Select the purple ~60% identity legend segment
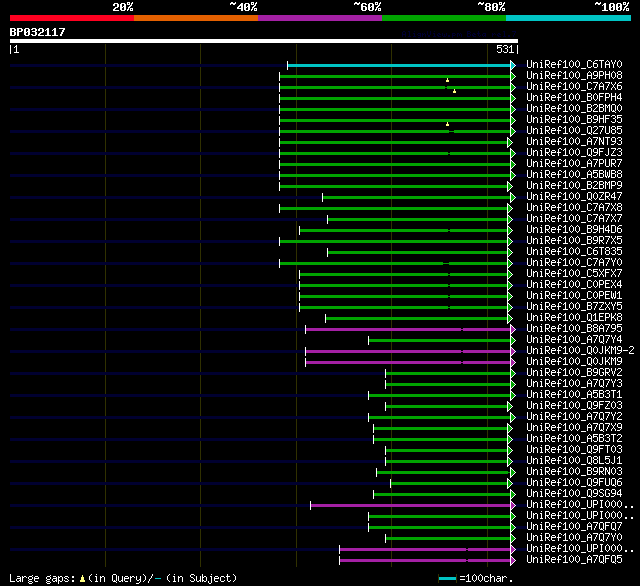 tap(320, 18)
